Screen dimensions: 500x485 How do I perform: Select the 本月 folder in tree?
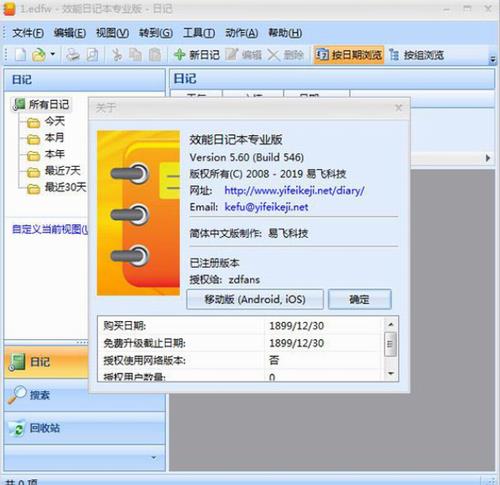[x=54, y=137]
